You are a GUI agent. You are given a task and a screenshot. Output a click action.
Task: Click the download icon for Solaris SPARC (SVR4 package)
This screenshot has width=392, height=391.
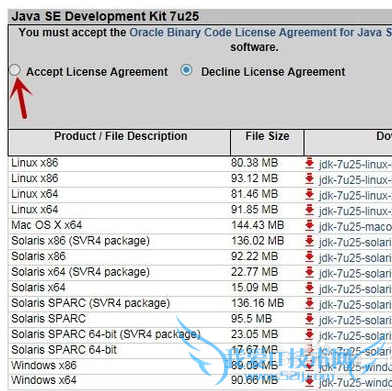point(310,304)
